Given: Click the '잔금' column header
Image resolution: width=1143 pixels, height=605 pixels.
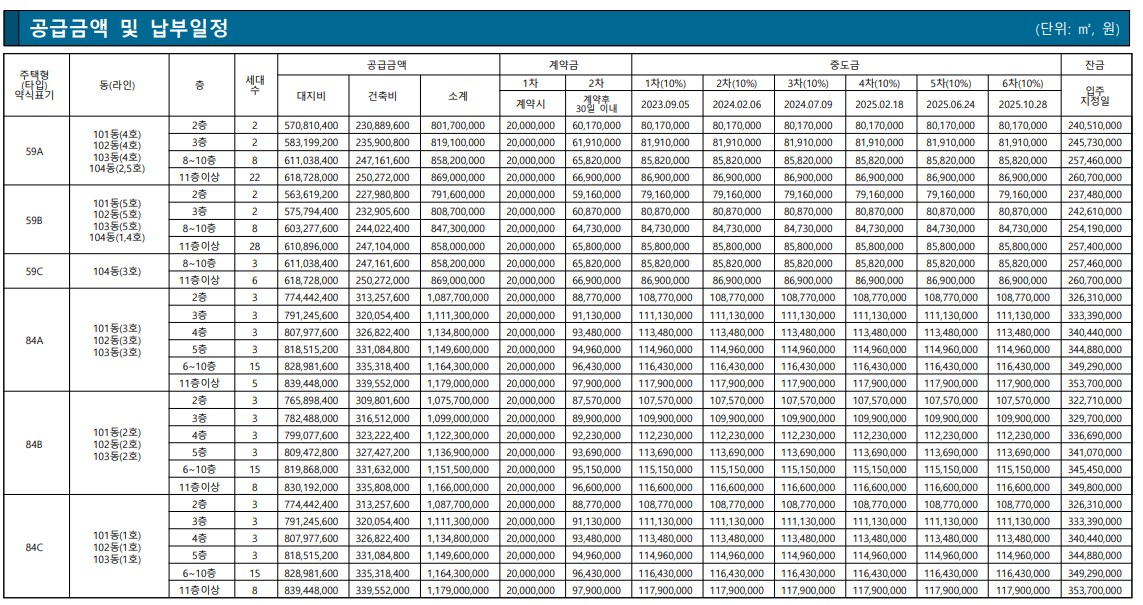Looking at the screenshot, I should [1095, 64].
